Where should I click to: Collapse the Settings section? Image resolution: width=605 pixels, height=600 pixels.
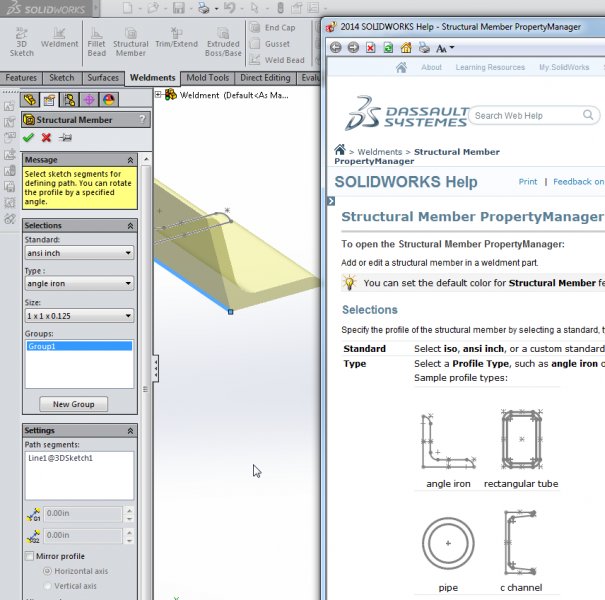(130, 430)
